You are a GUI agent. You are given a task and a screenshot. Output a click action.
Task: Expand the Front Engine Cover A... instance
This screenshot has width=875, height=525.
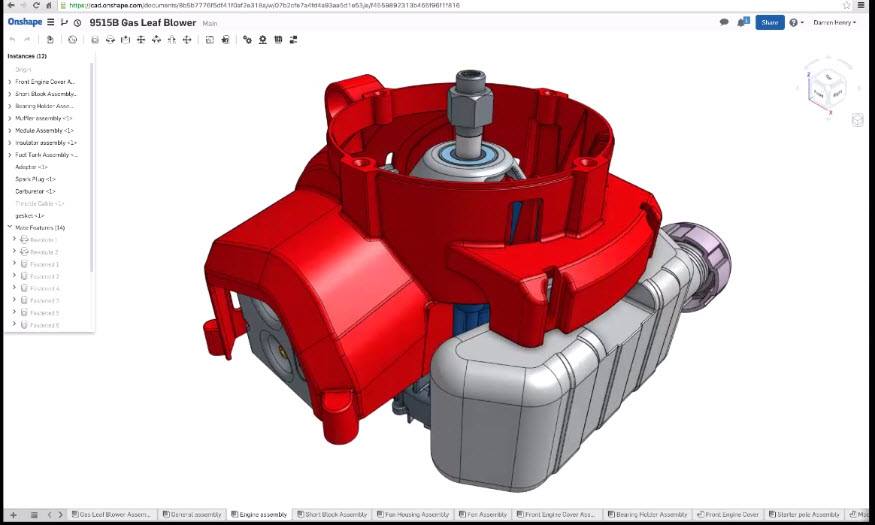pyautogui.click(x=9, y=82)
